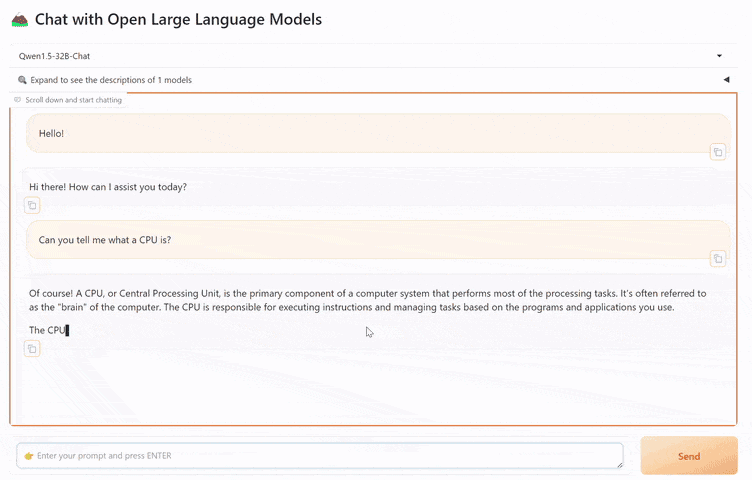Click the dropdown arrow for model selection
Image resolution: width=752 pixels, height=480 pixels.
[x=719, y=56]
